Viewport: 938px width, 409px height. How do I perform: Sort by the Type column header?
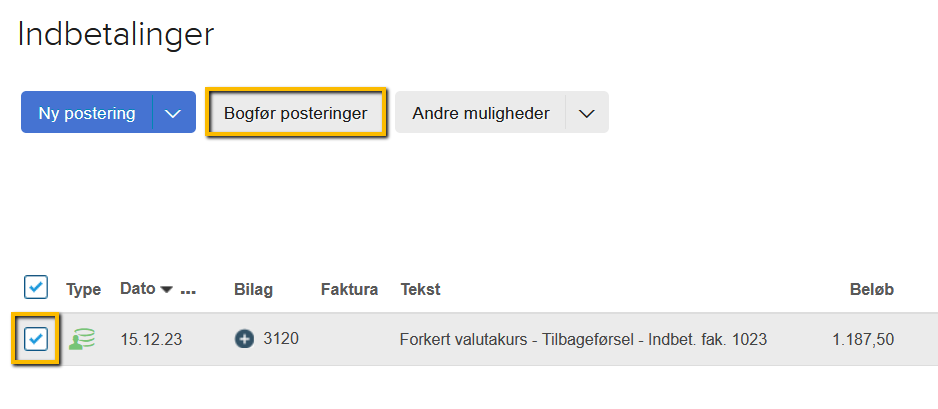[84, 290]
